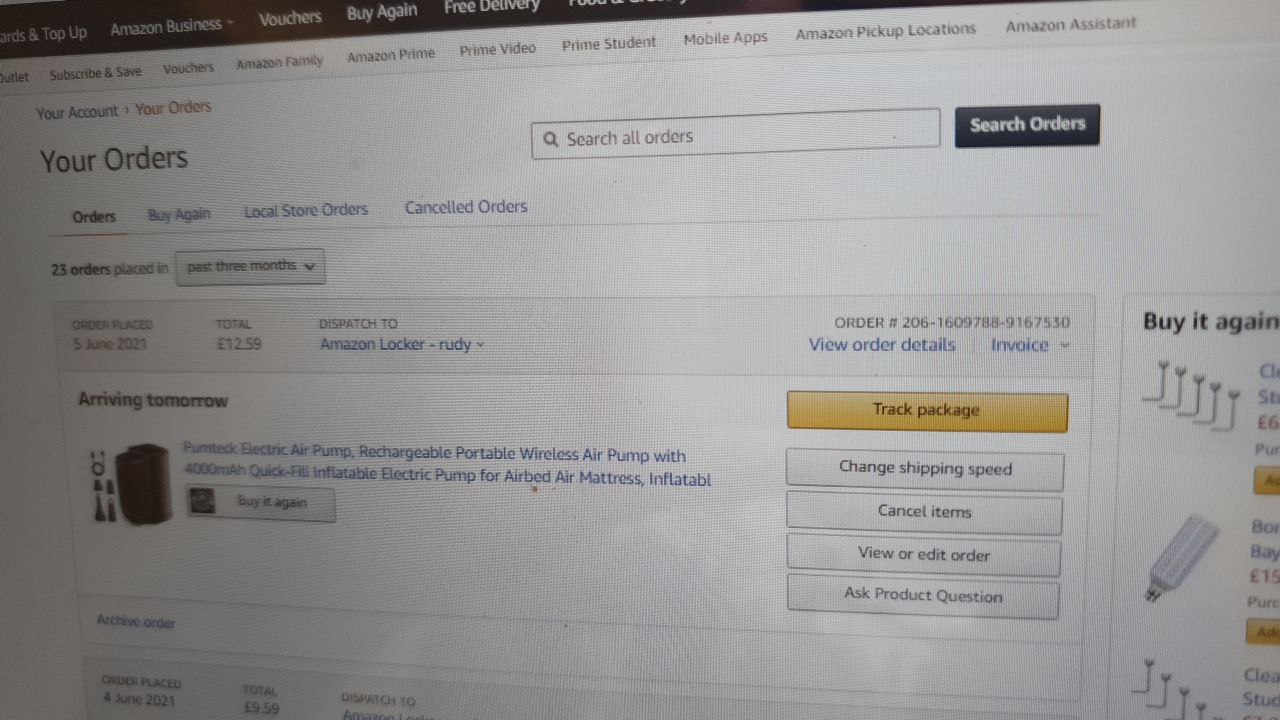
Task: Click into Search all orders field
Action: point(736,133)
